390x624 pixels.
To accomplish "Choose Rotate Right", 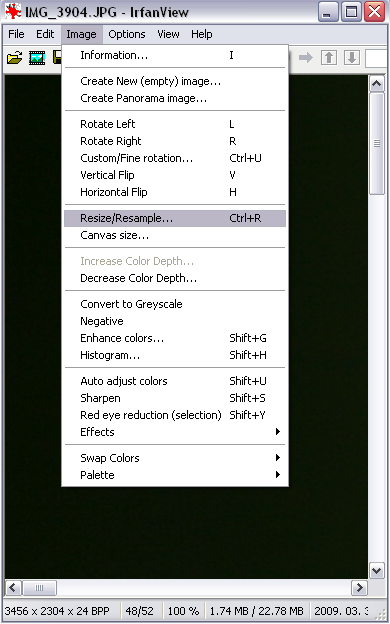I will coord(175,141).
